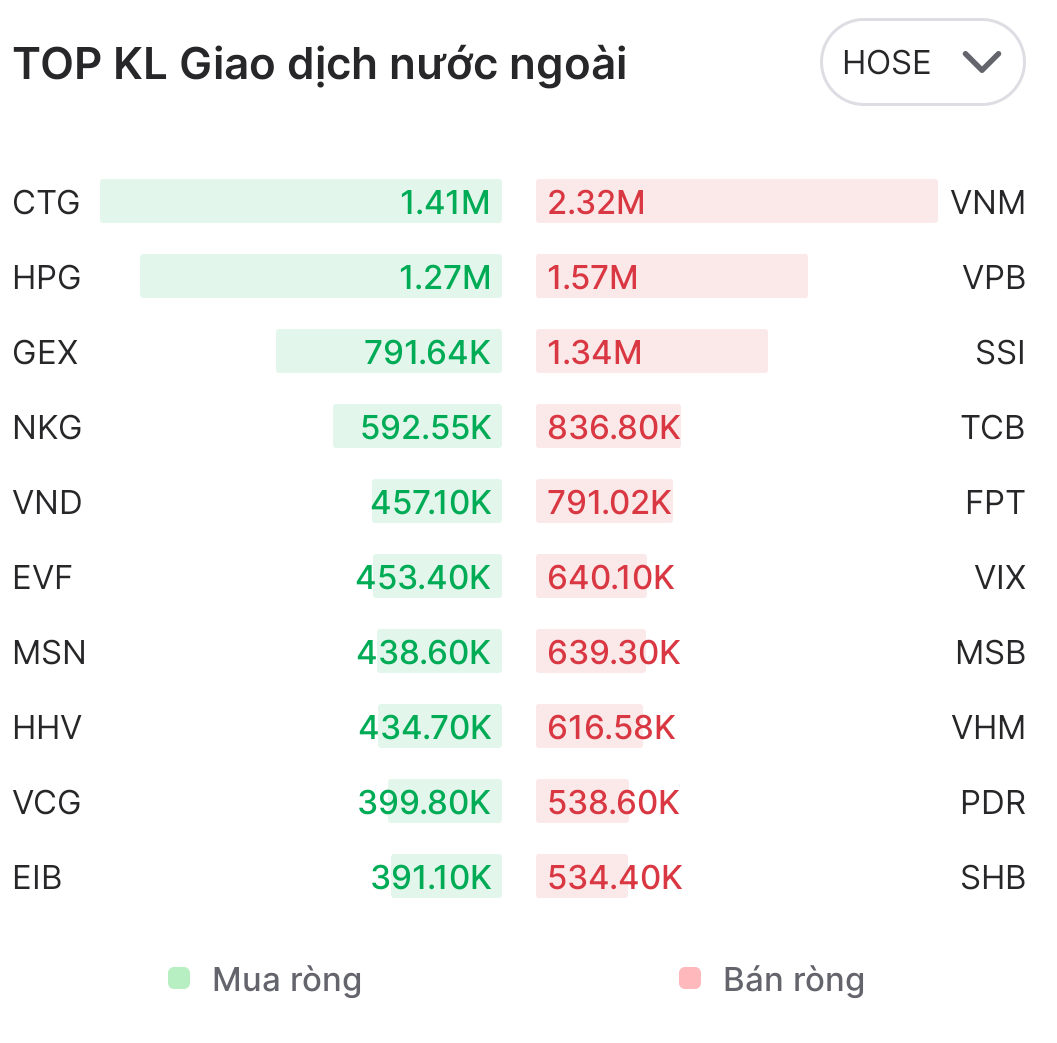This screenshot has width=1057, height=1043.
Task: Click the SSI 1.34M sell bar
Action: point(651,352)
